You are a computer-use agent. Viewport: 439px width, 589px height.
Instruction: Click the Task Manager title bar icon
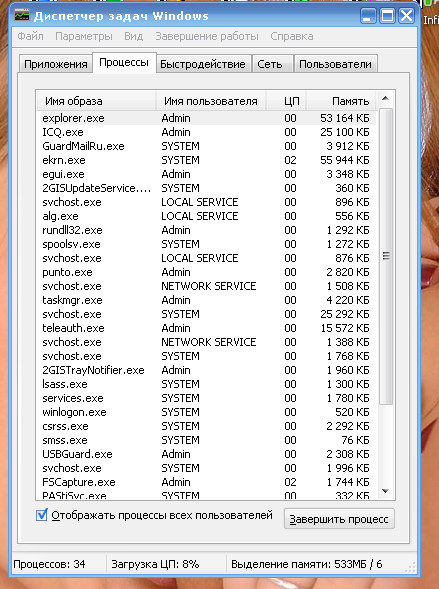[x=22, y=16]
